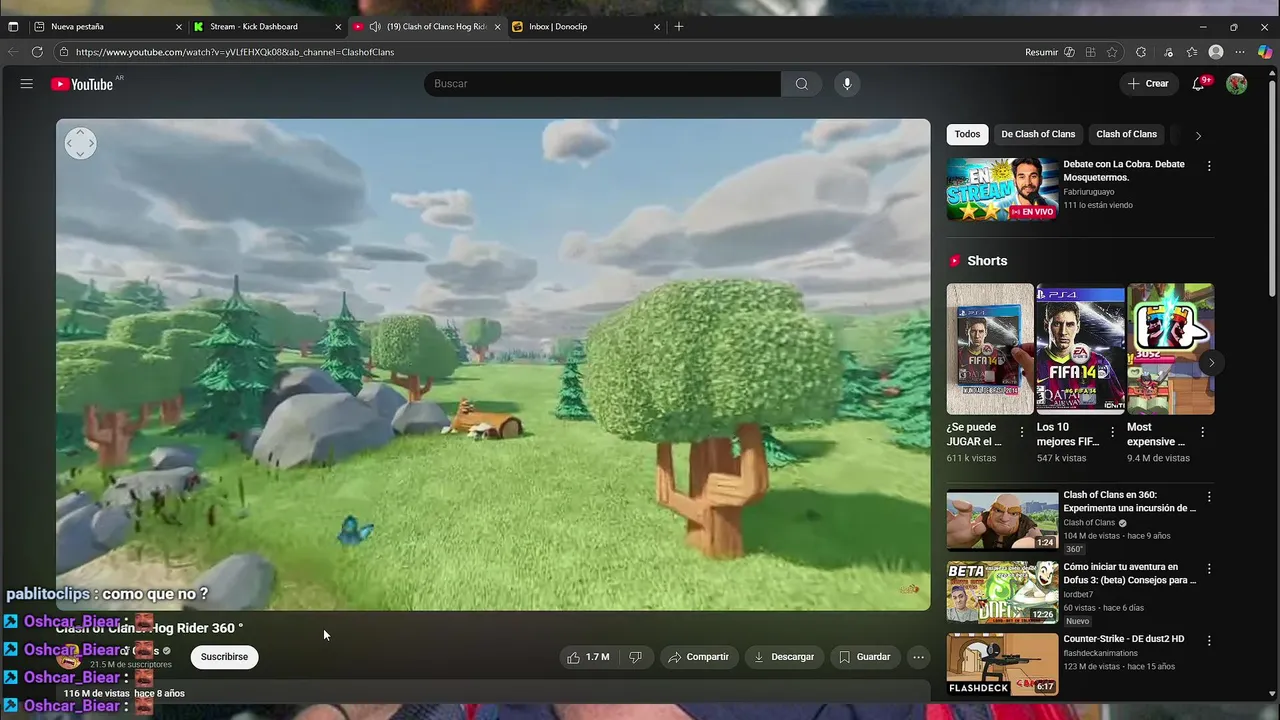Close the Clash of Clans: Hog Rider tab
Image resolution: width=1280 pixels, height=720 pixels.
point(497,27)
